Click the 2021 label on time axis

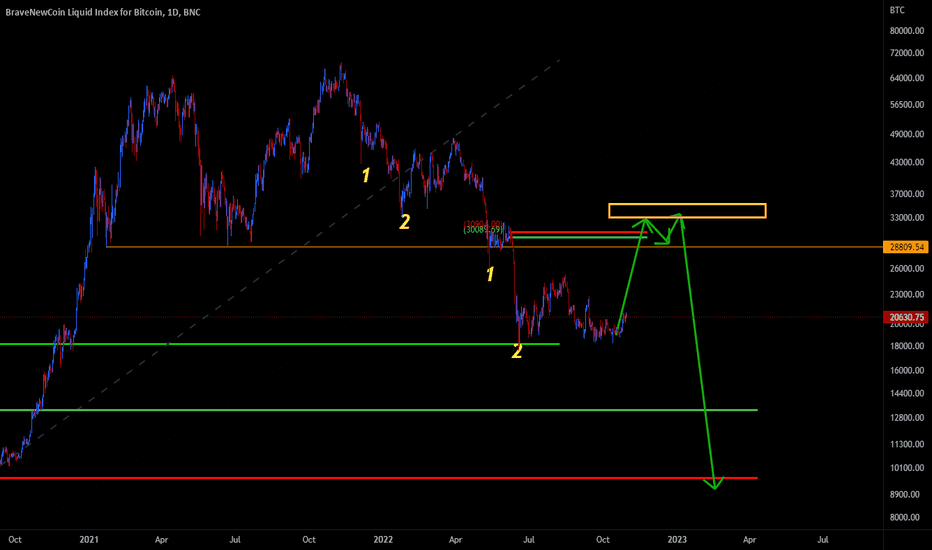pos(89,540)
